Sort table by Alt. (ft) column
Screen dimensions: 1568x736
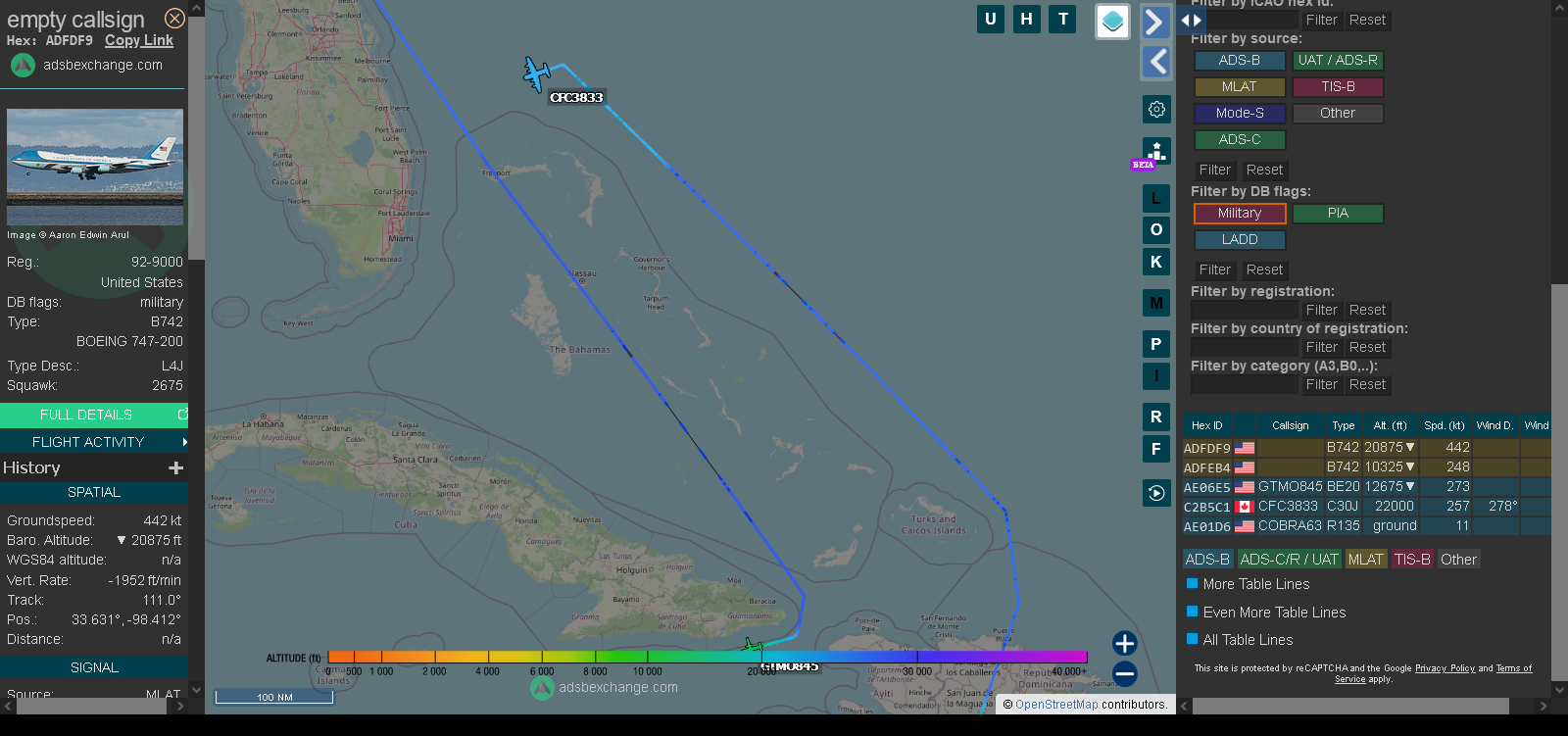tap(1390, 425)
